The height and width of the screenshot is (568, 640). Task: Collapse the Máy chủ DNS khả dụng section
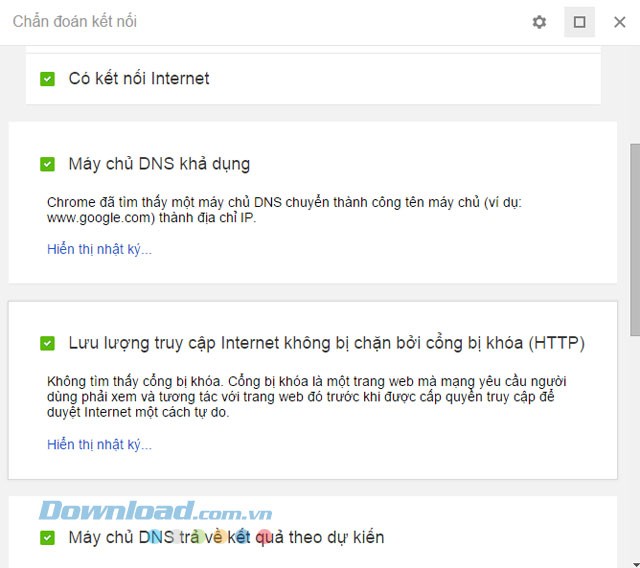159,164
